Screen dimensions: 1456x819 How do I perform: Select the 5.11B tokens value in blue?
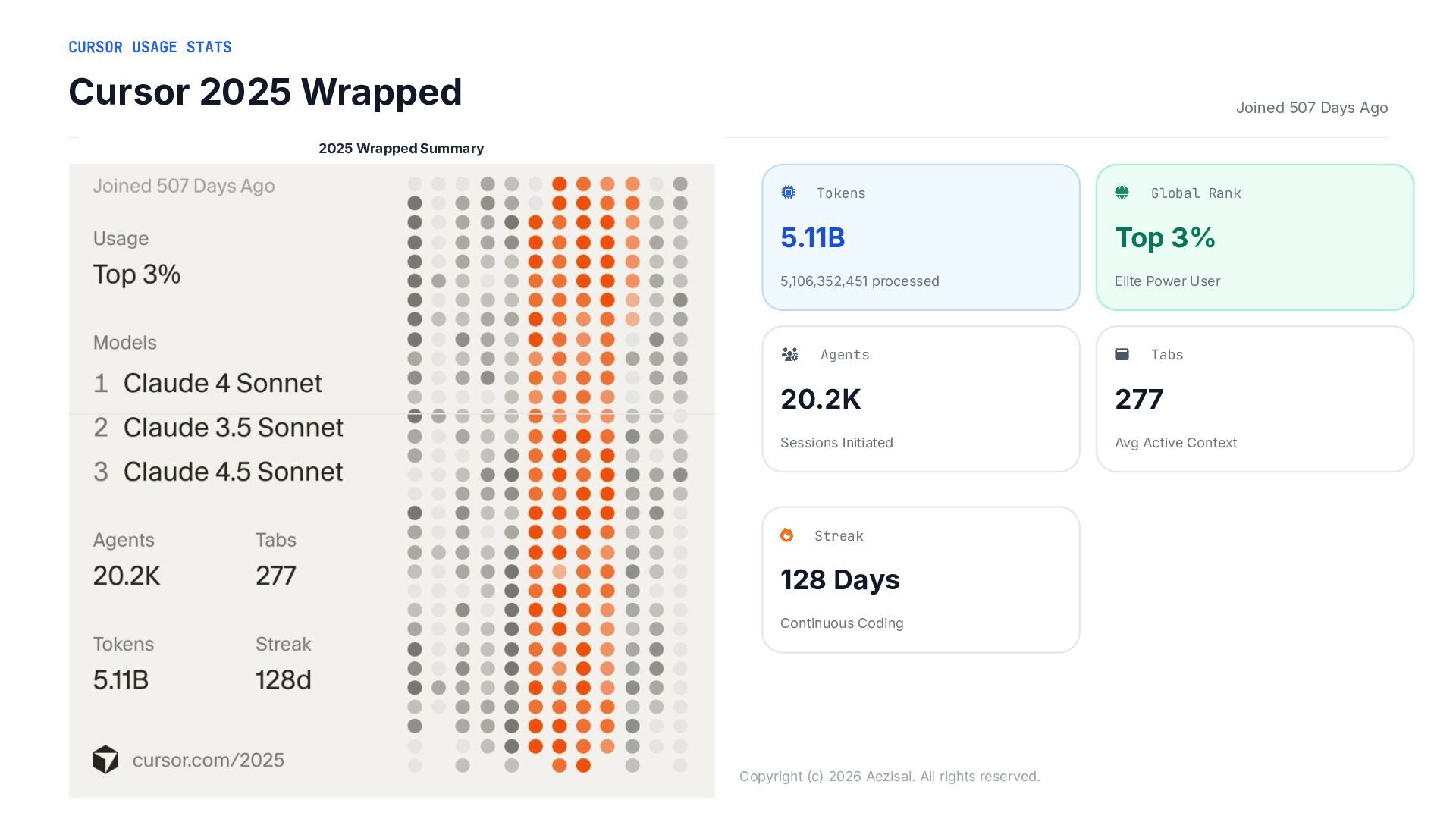coord(812,237)
